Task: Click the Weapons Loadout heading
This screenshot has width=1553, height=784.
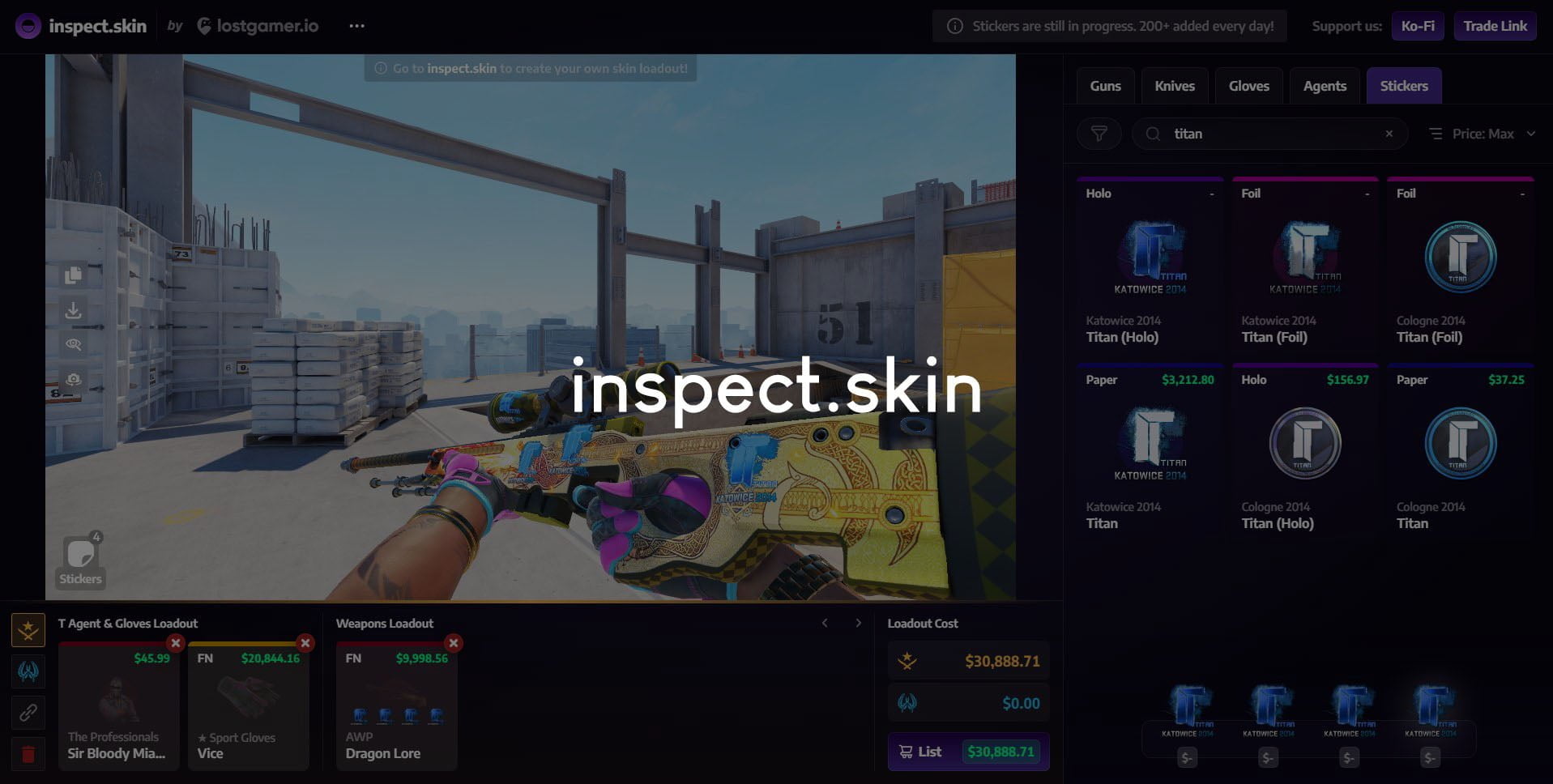Action: tap(385, 624)
